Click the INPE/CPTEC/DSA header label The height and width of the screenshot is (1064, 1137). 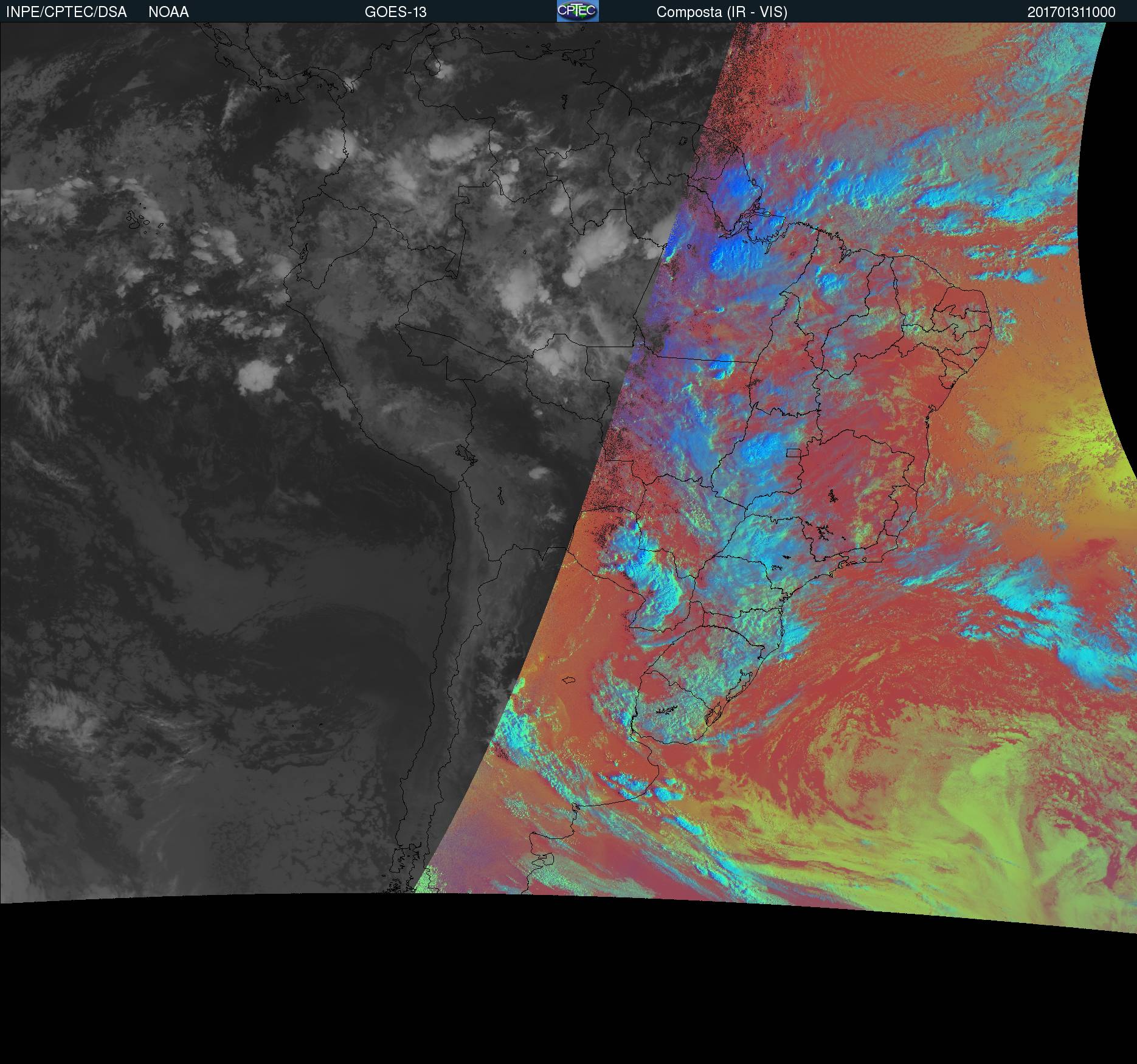coord(66,12)
